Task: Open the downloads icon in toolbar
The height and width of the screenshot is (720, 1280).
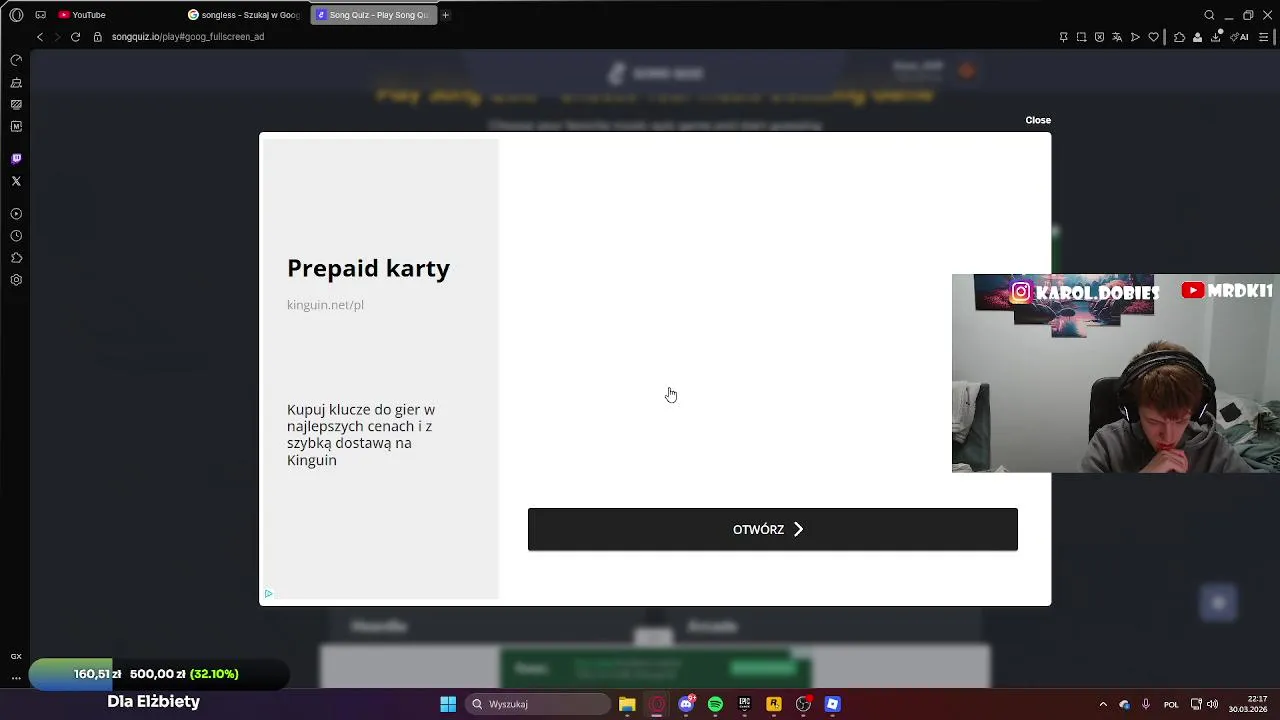Action: (x=1216, y=37)
